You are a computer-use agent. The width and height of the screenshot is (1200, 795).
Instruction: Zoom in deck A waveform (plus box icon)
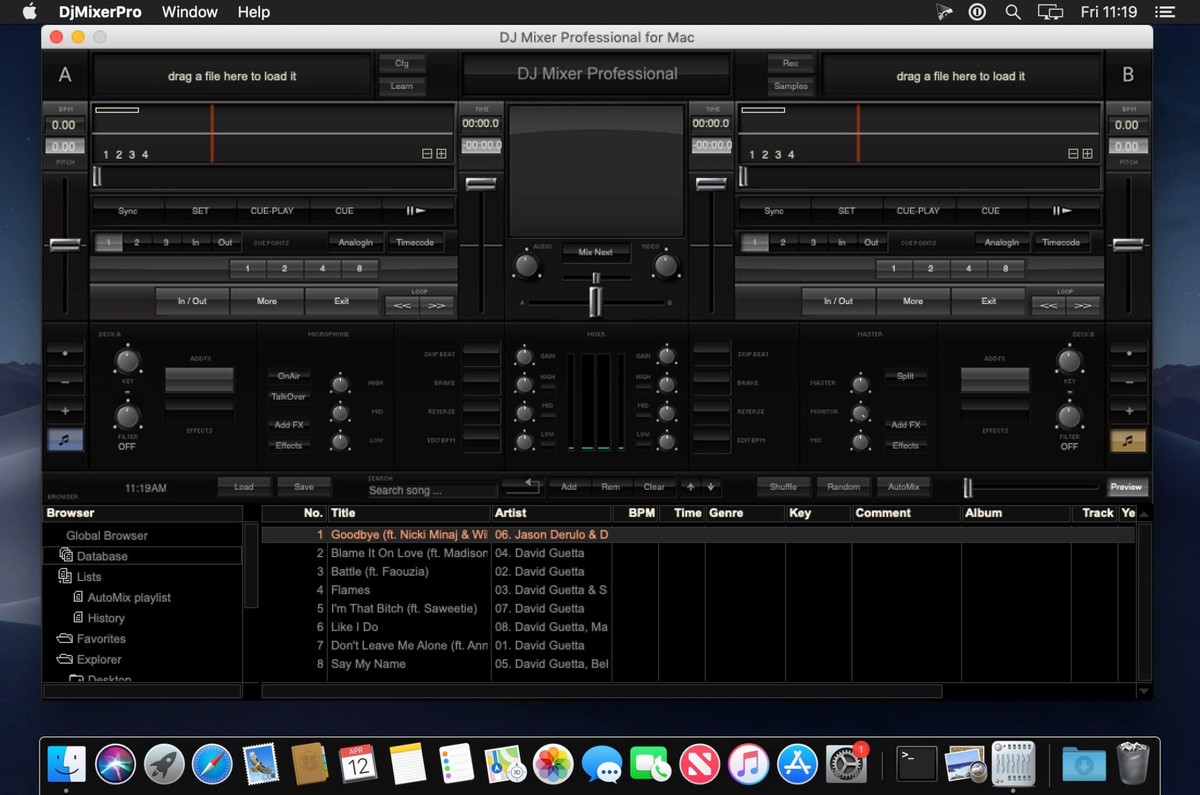(x=441, y=154)
